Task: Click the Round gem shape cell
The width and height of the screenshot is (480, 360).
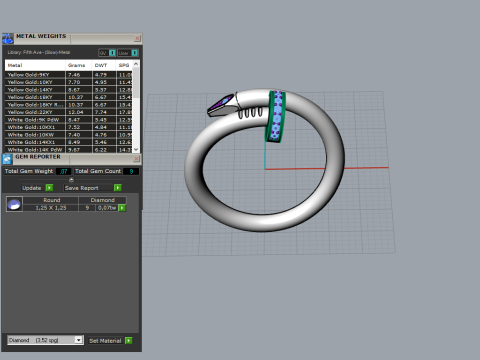Action: coord(51,200)
